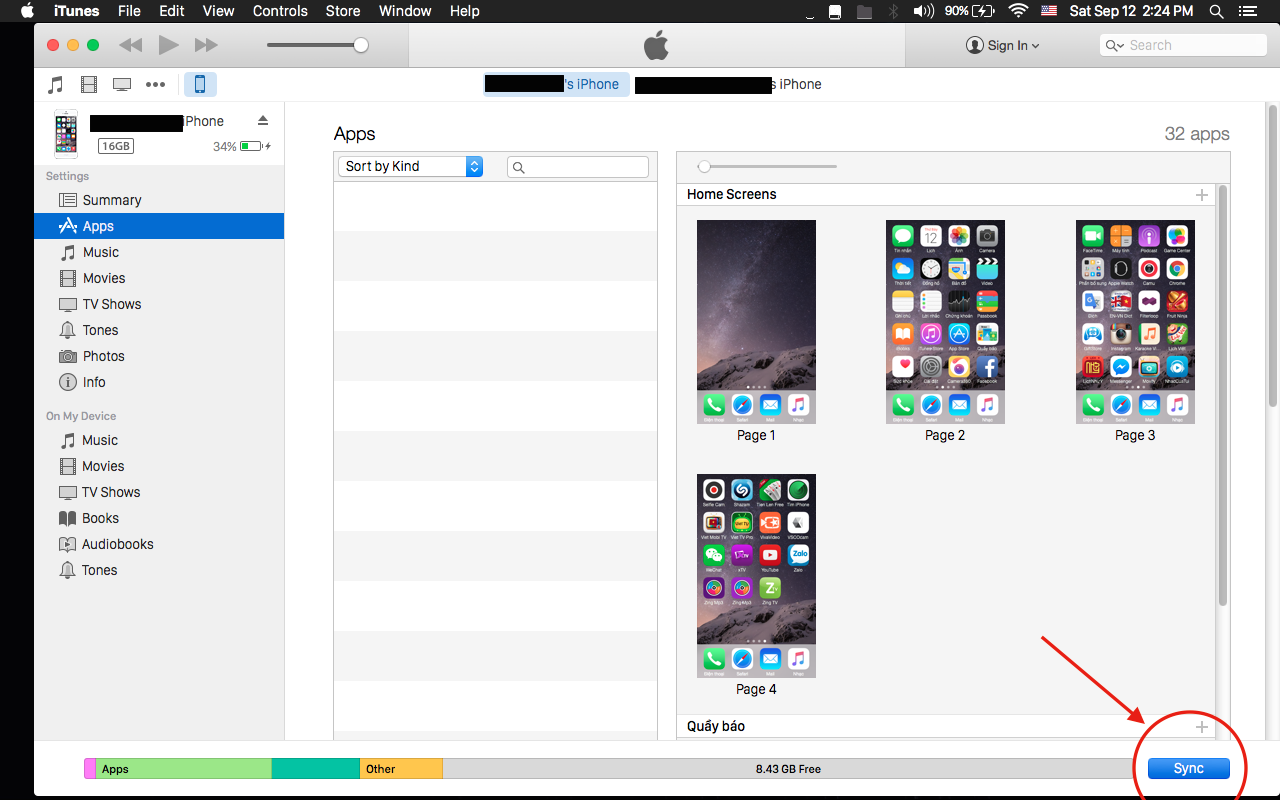
Task: Select Movies under Settings
Action: point(159,278)
